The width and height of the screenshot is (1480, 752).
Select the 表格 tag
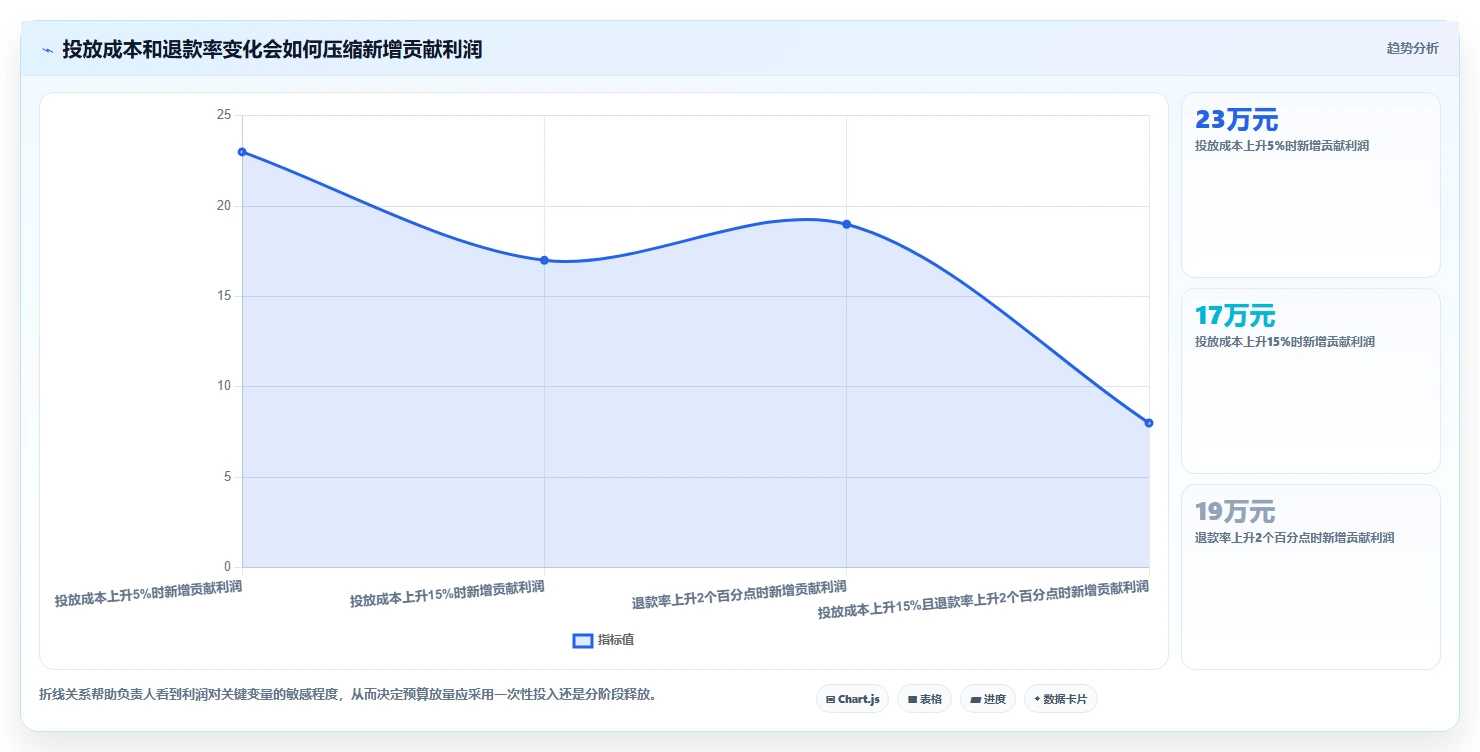(x=924, y=699)
